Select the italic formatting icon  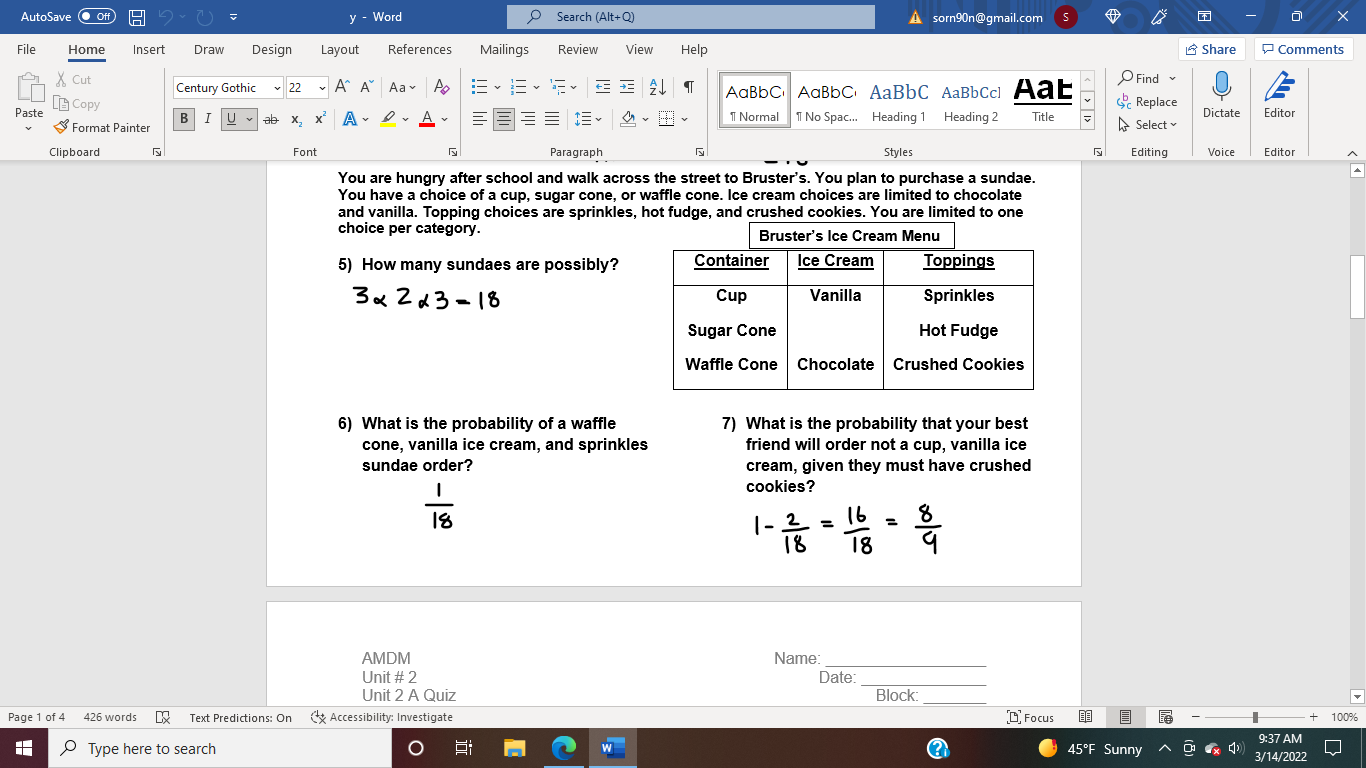point(205,118)
